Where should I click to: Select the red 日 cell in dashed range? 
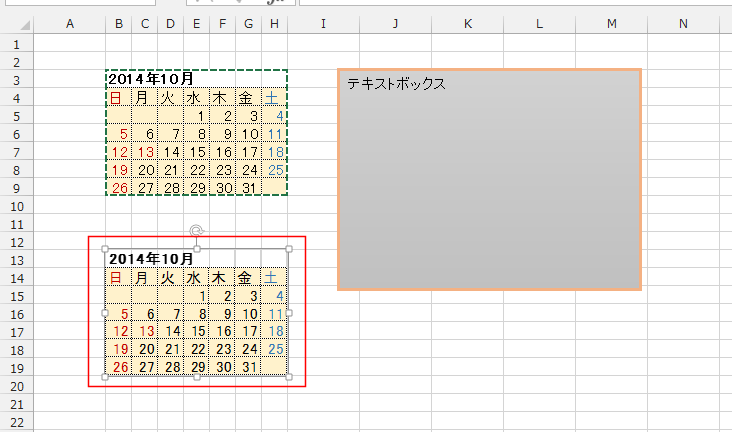(x=119, y=97)
